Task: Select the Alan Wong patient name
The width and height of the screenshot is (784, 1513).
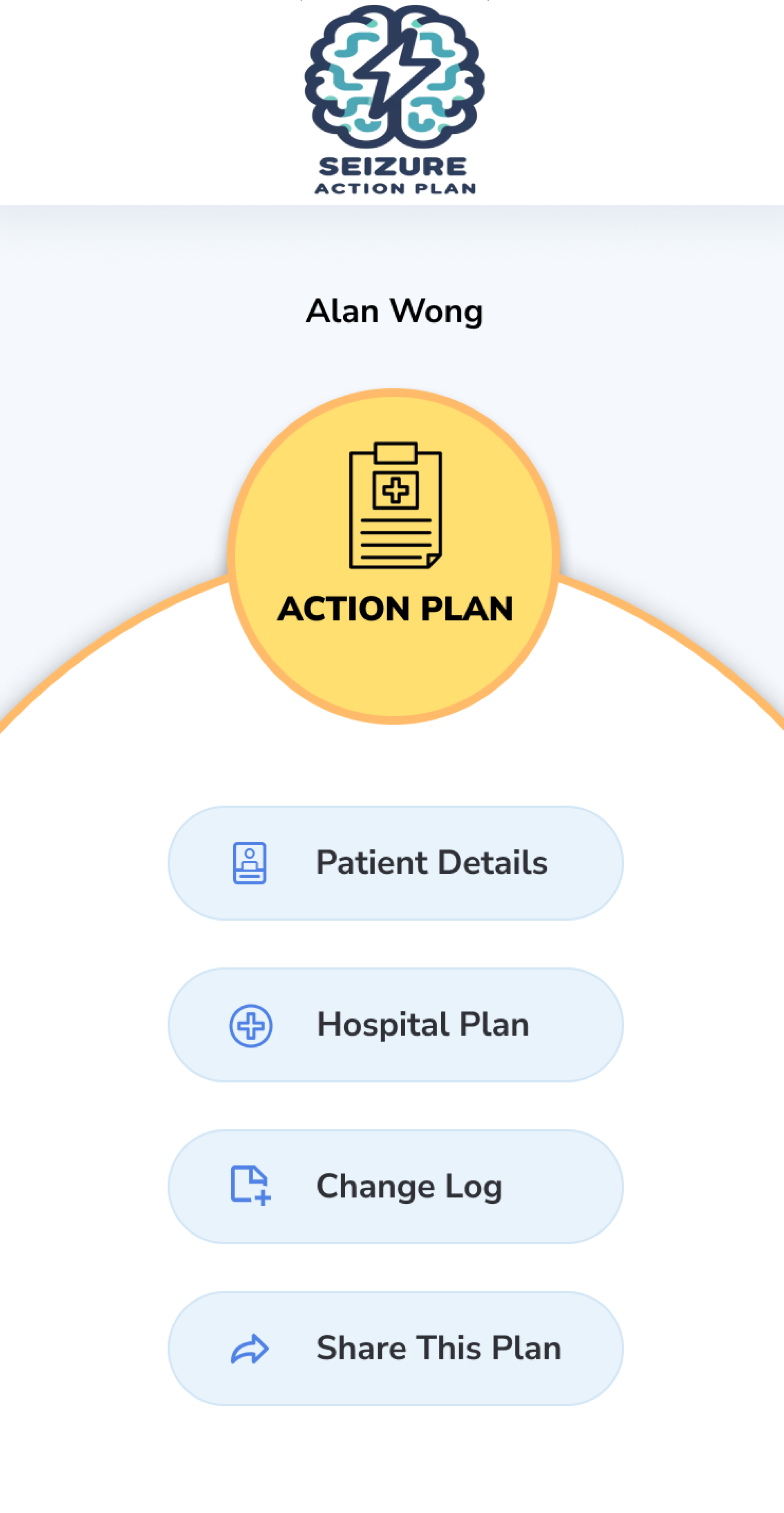Action: tap(394, 311)
